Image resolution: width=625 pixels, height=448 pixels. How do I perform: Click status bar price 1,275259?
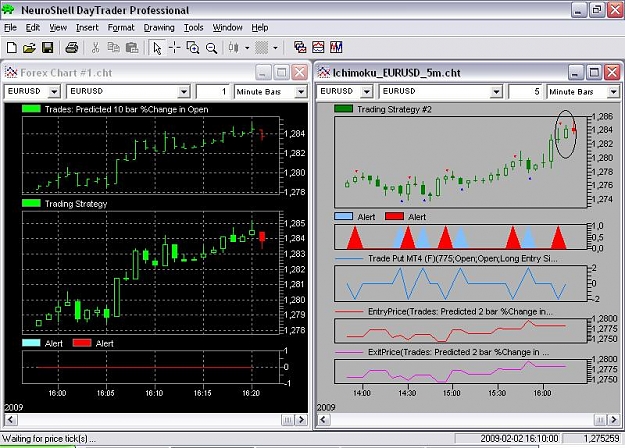(x=601, y=439)
